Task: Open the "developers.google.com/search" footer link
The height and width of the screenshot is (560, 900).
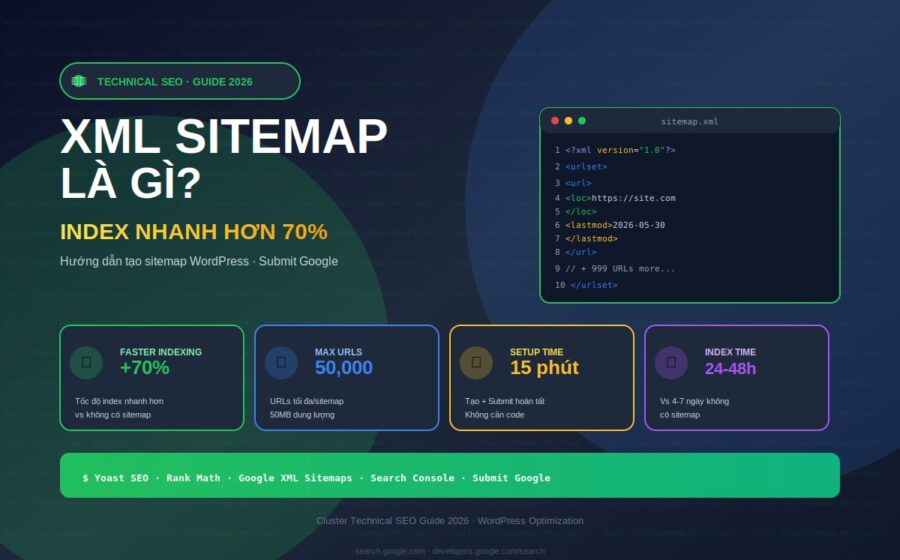Action: [488, 551]
